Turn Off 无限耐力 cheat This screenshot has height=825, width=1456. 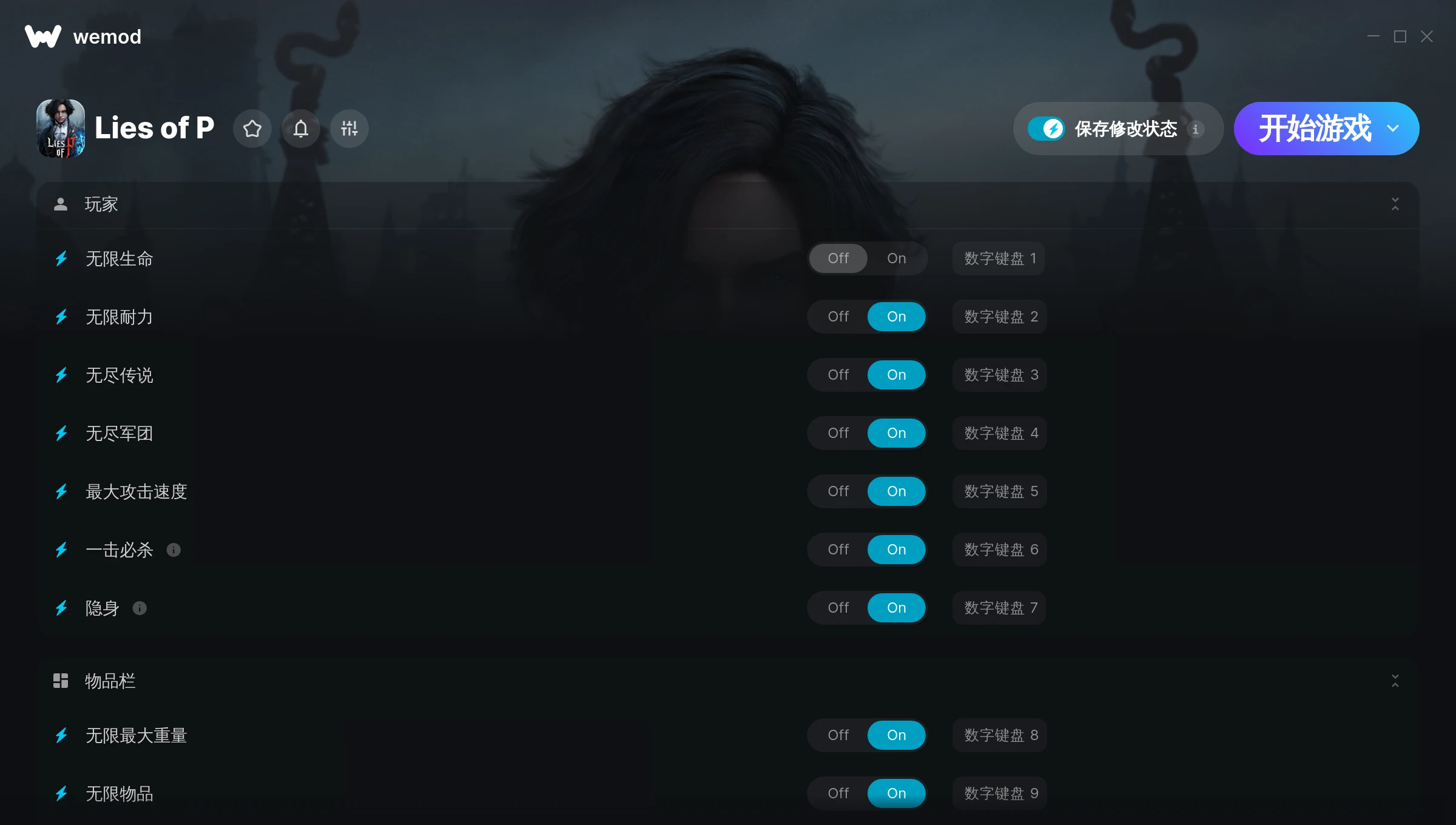[x=838, y=317]
